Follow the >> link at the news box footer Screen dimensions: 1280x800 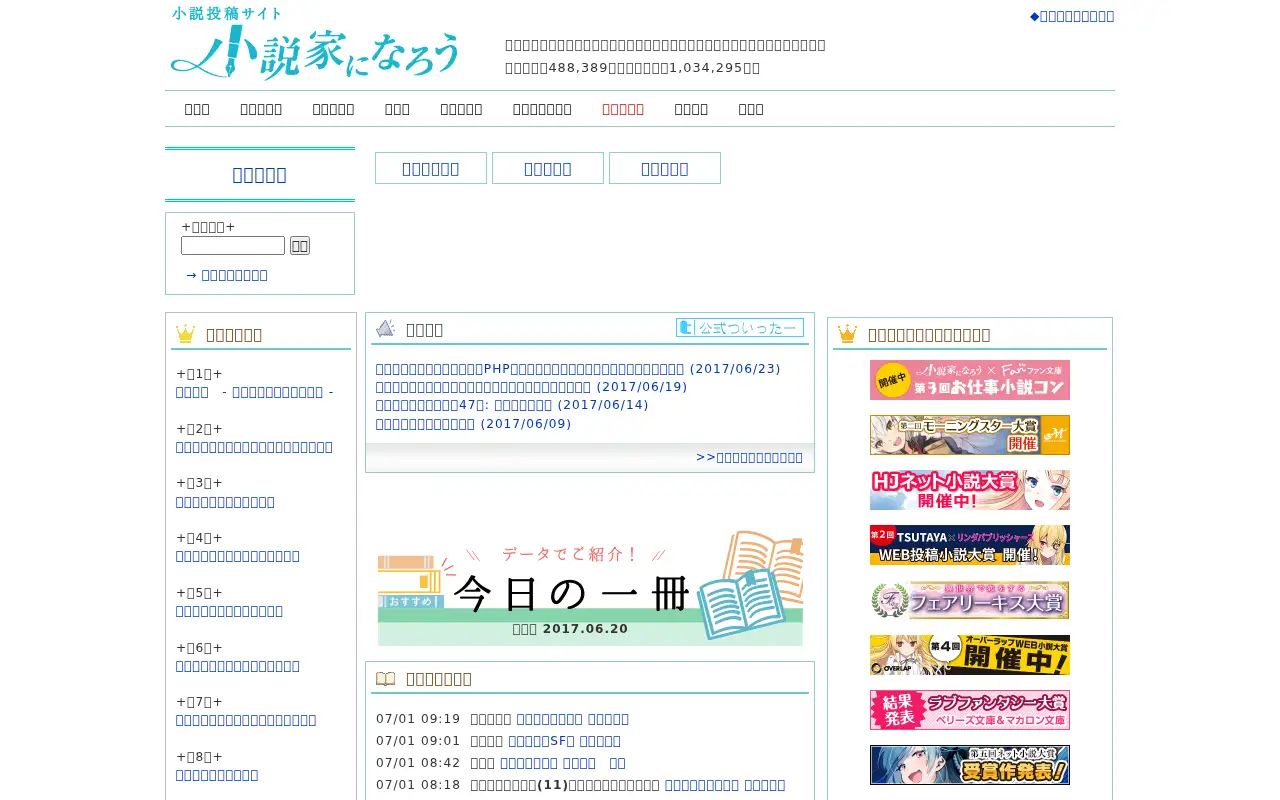pyautogui.click(x=749, y=458)
